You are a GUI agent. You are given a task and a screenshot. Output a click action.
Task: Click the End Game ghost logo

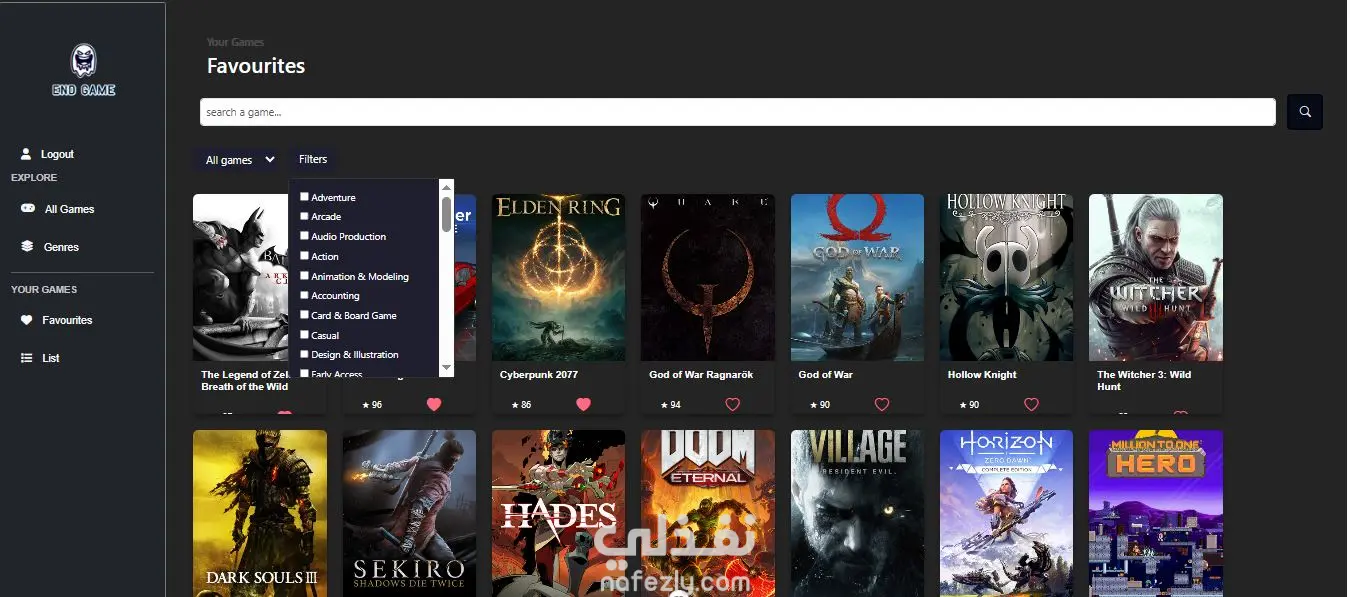84,70
